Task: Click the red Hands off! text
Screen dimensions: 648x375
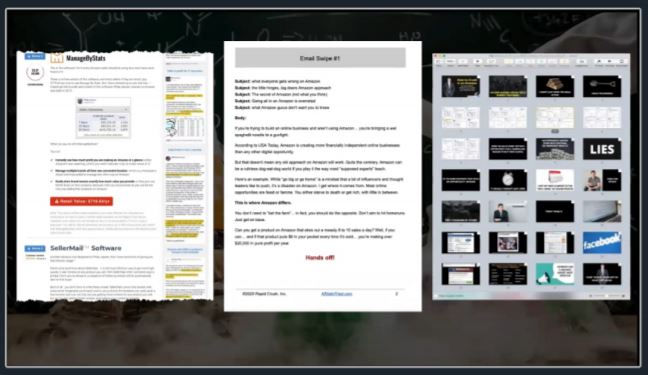Action: pyautogui.click(x=320, y=258)
